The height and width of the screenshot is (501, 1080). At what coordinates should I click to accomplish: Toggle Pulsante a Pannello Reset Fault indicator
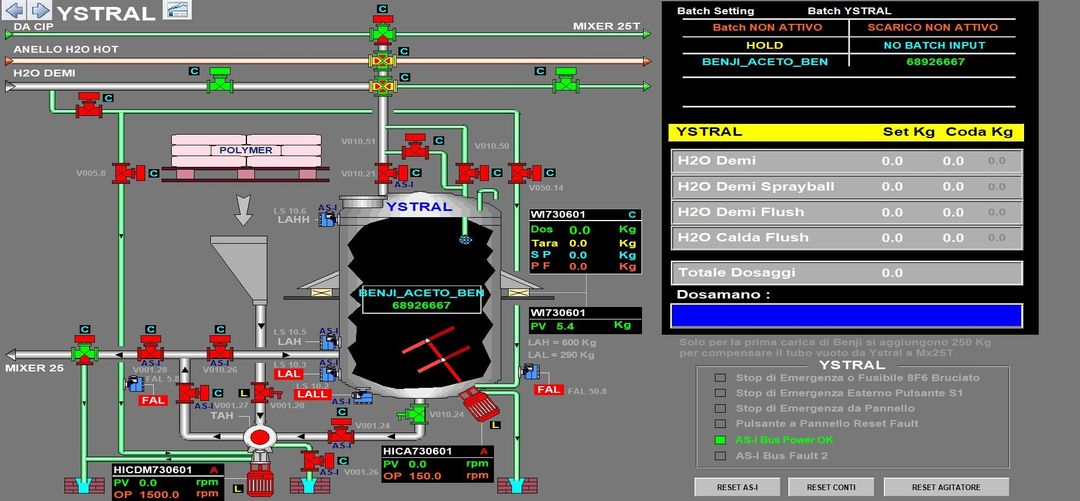click(x=720, y=423)
